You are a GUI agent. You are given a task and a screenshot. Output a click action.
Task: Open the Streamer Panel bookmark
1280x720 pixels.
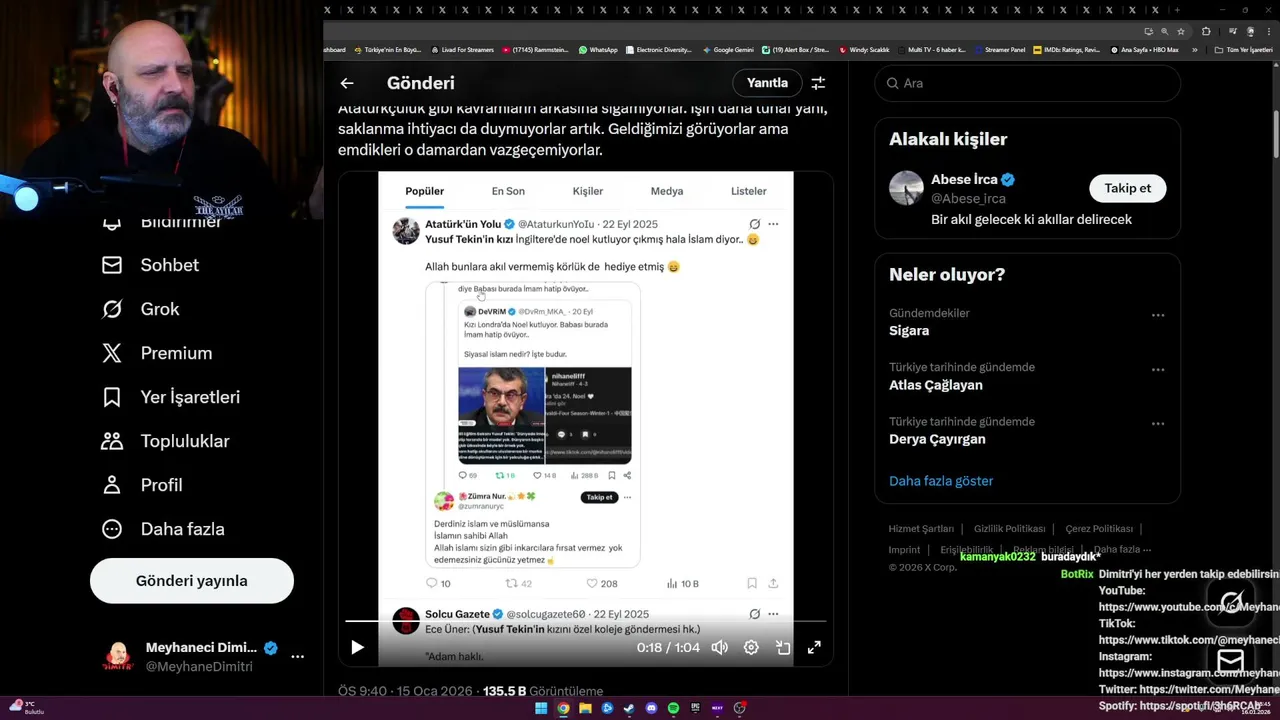tap(999, 49)
